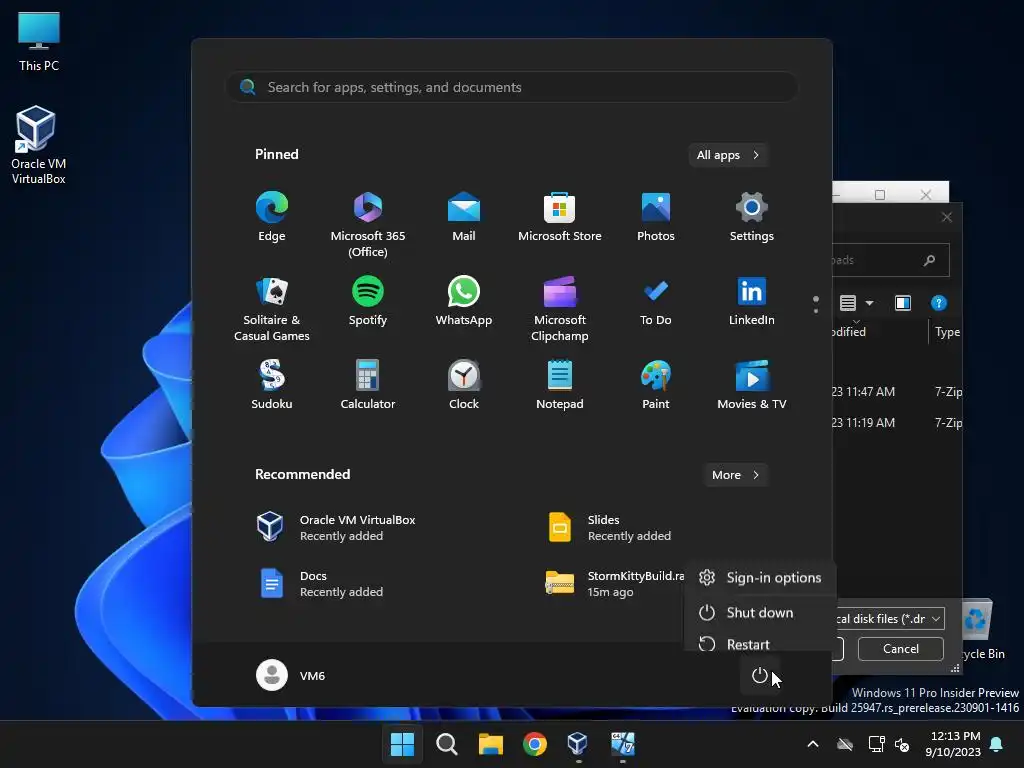This screenshot has width=1024, height=768.
Task: Open view options dropdown in file dialog
Action: 869,303
